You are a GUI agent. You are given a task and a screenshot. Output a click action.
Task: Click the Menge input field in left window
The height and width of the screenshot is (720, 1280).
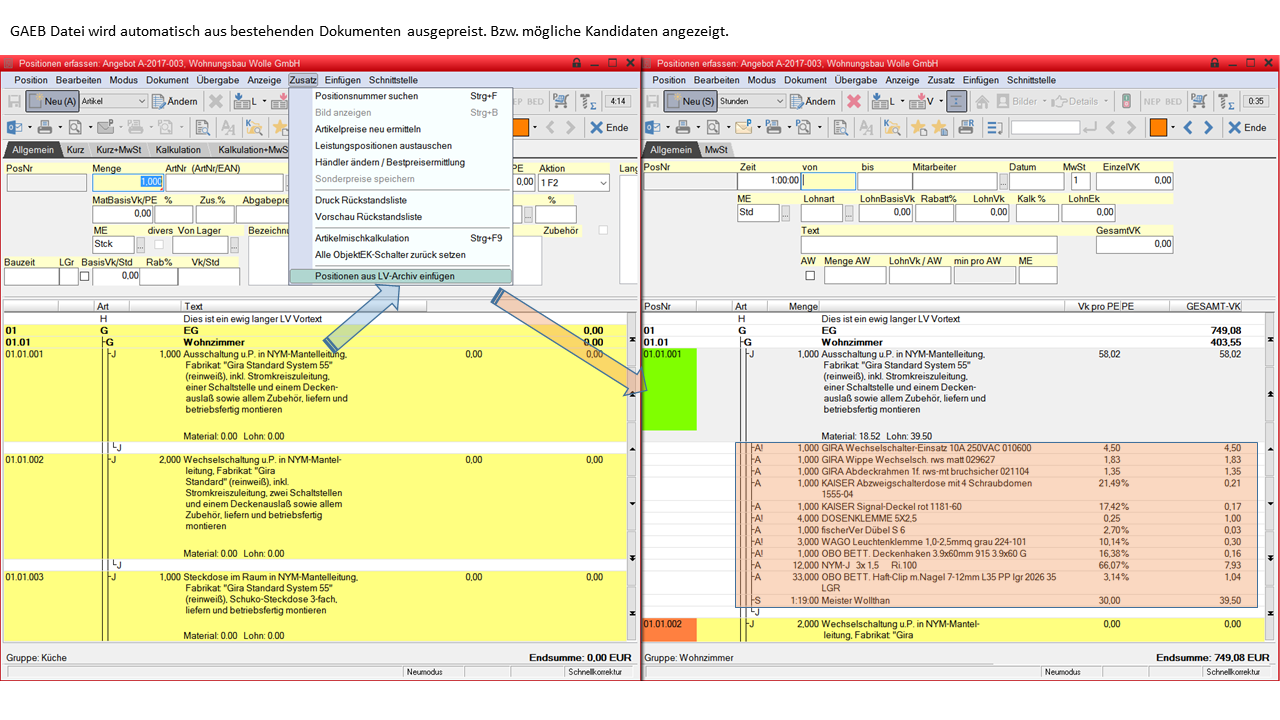(x=127, y=182)
